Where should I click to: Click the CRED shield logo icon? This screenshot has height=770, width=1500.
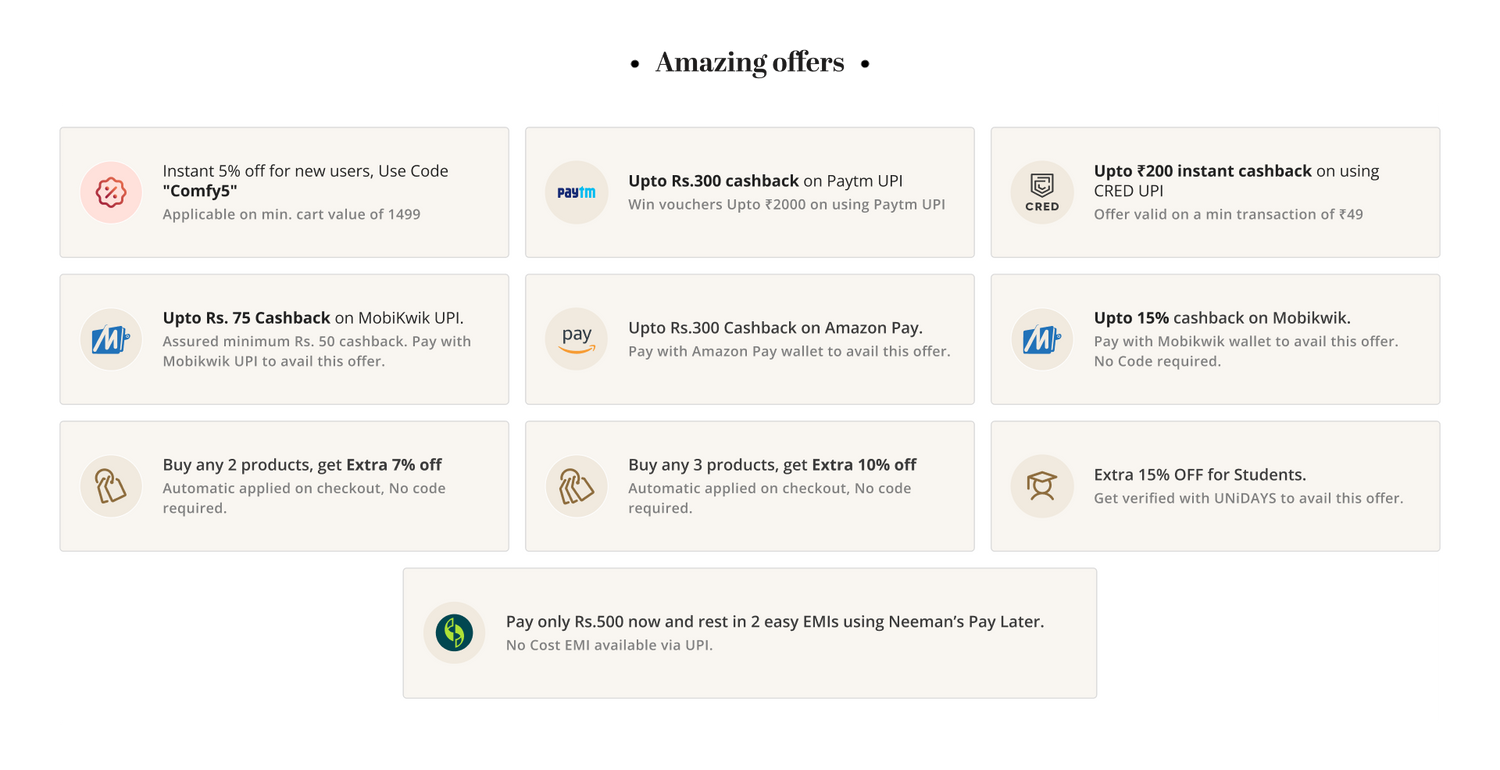click(x=1042, y=192)
